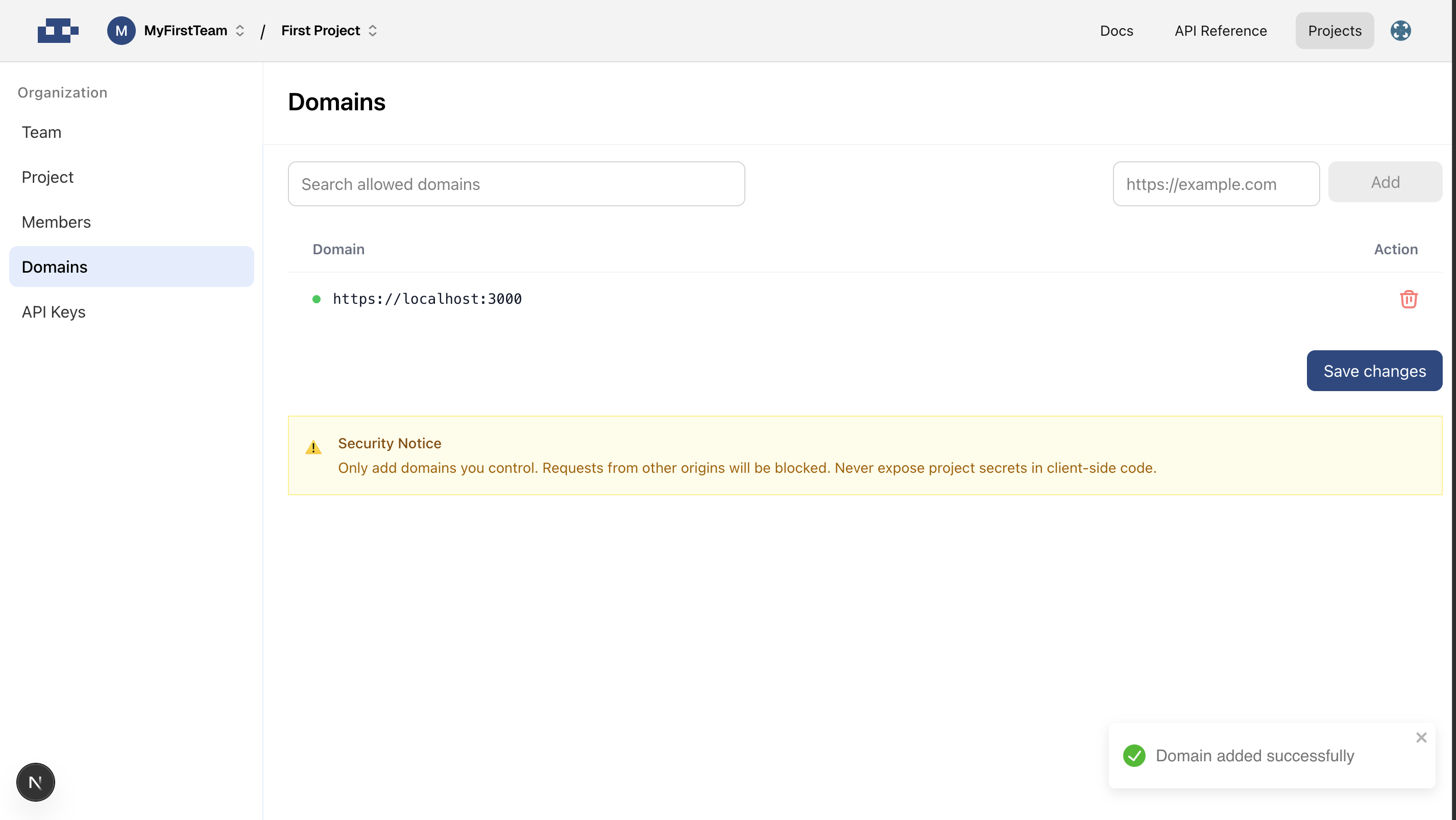
Task: Switch to the Projects tab
Action: click(1334, 31)
